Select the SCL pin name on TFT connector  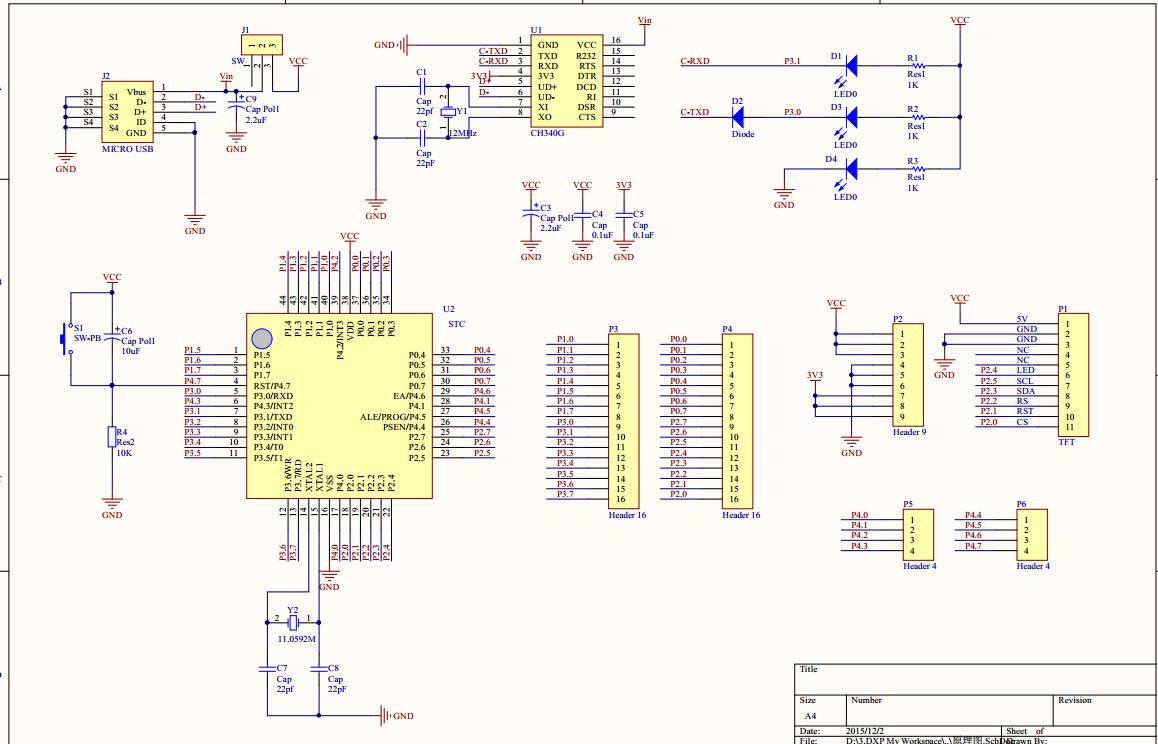[x=1025, y=381]
